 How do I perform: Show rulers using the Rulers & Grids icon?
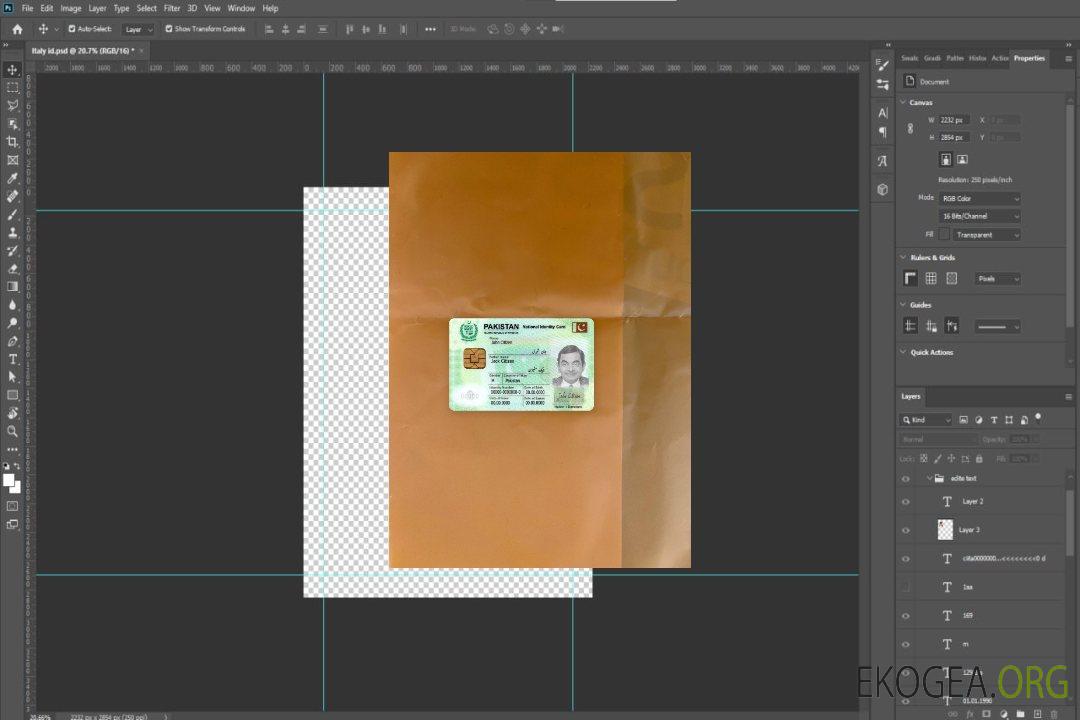pos(910,279)
